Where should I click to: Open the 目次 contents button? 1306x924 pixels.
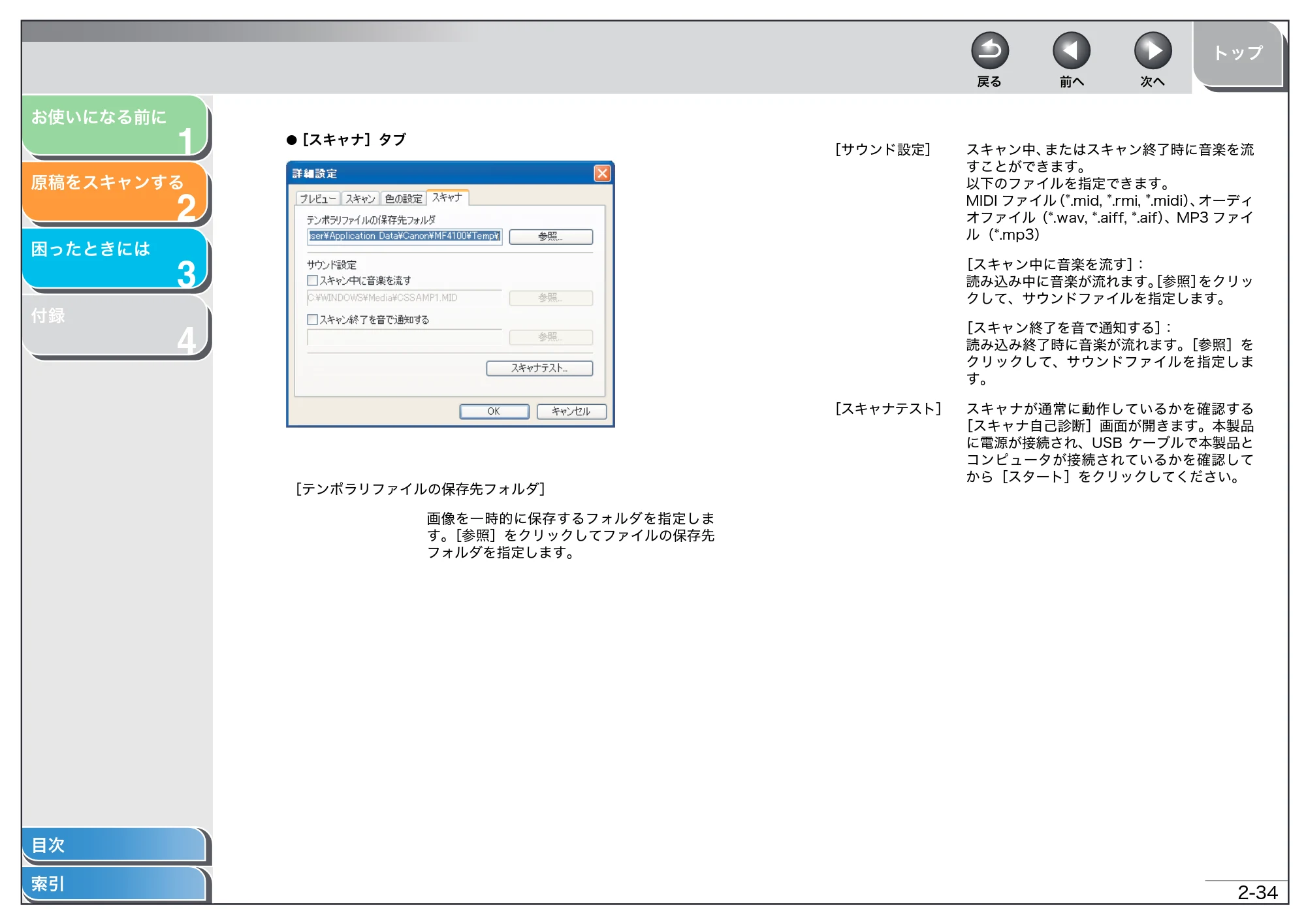click(x=114, y=844)
